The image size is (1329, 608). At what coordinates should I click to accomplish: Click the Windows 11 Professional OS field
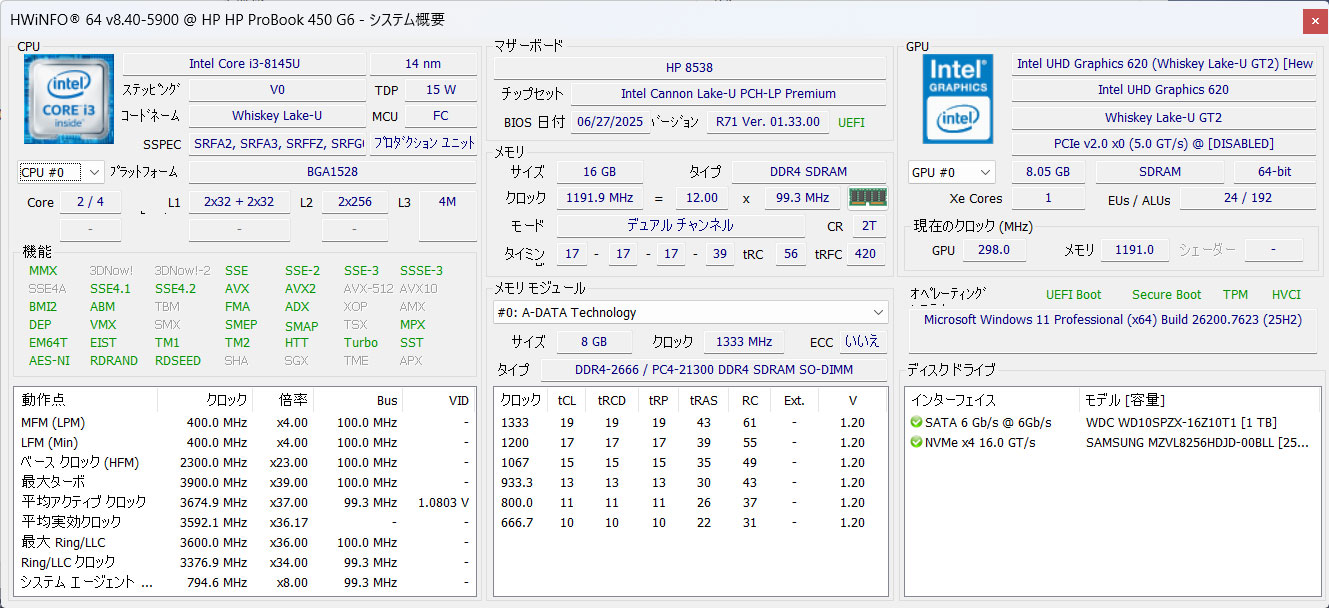[1112, 320]
